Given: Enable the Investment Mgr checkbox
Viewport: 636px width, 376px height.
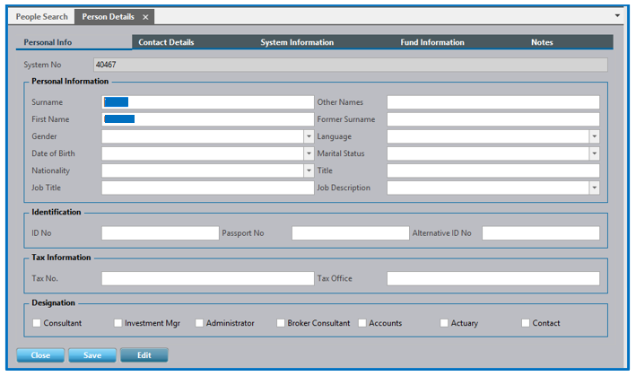Looking at the screenshot, I should [118, 323].
